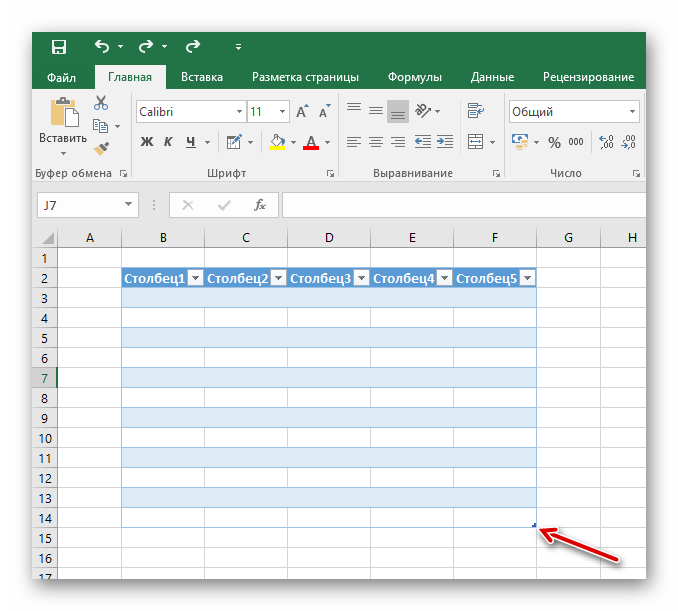Click the Name Box showing J7
Image resolution: width=678 pixels, height=611 pixels.
[88, 205]
